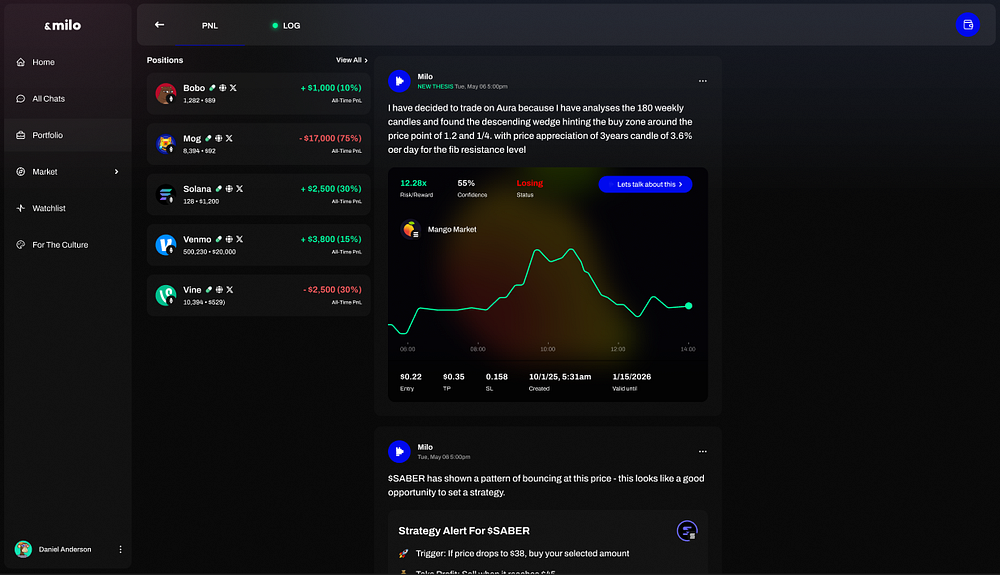Click the View All positions link
This screenshot has height=575, width=1000.
click(x=351, y=60)
